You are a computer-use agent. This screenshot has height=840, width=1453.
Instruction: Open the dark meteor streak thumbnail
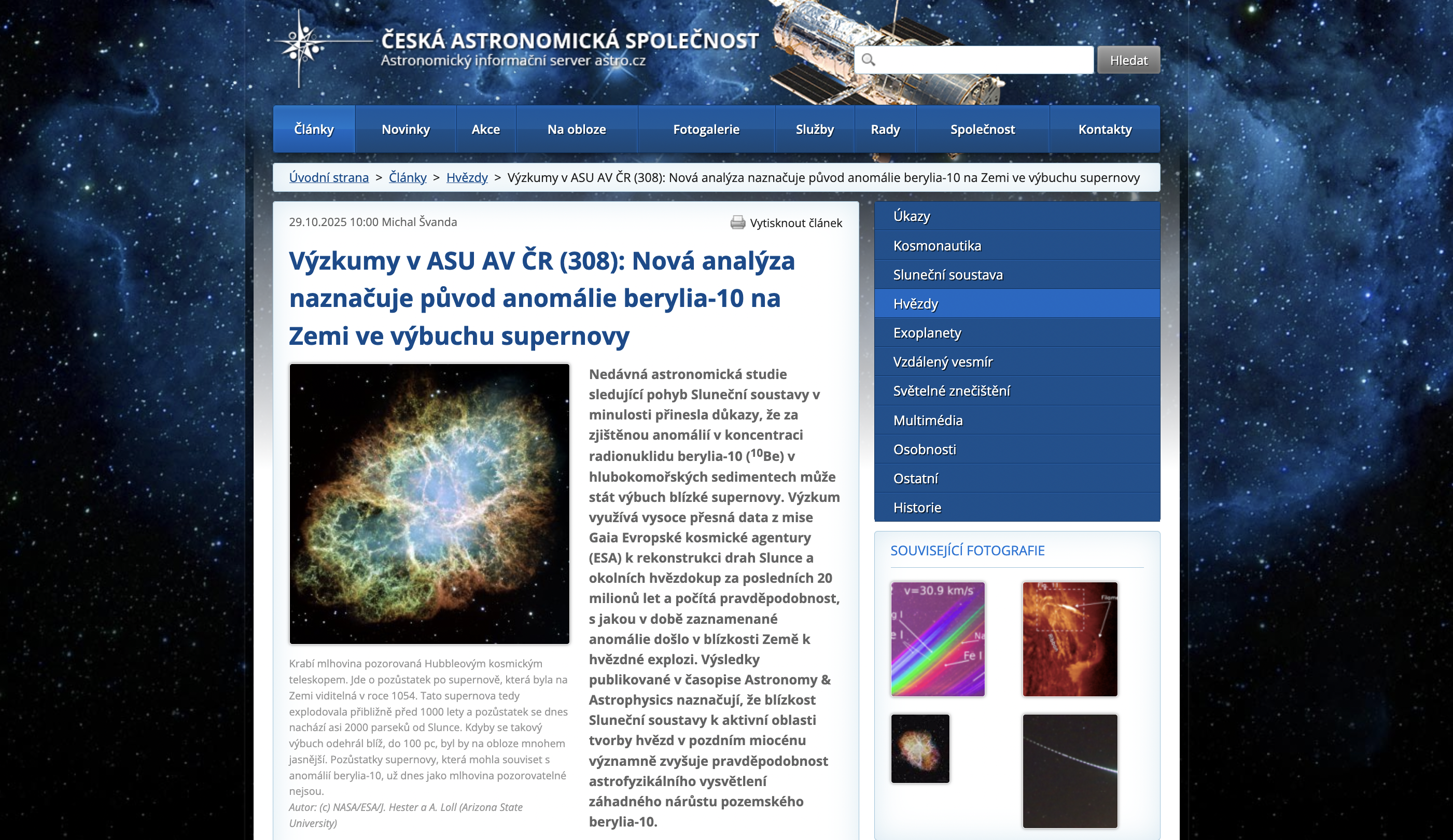coord(1070,771)
